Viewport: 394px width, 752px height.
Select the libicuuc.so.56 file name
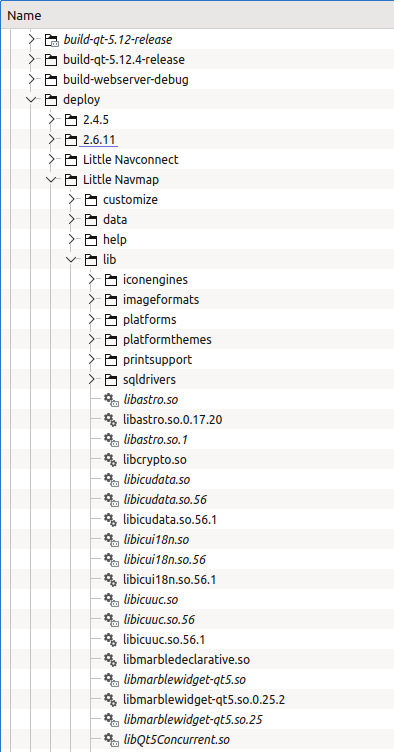159,620
